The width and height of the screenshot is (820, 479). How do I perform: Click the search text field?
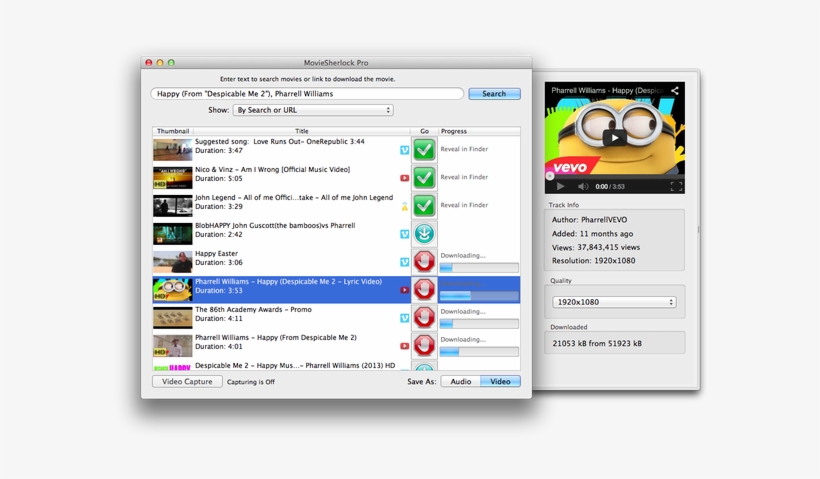click(x=307, y=94)
